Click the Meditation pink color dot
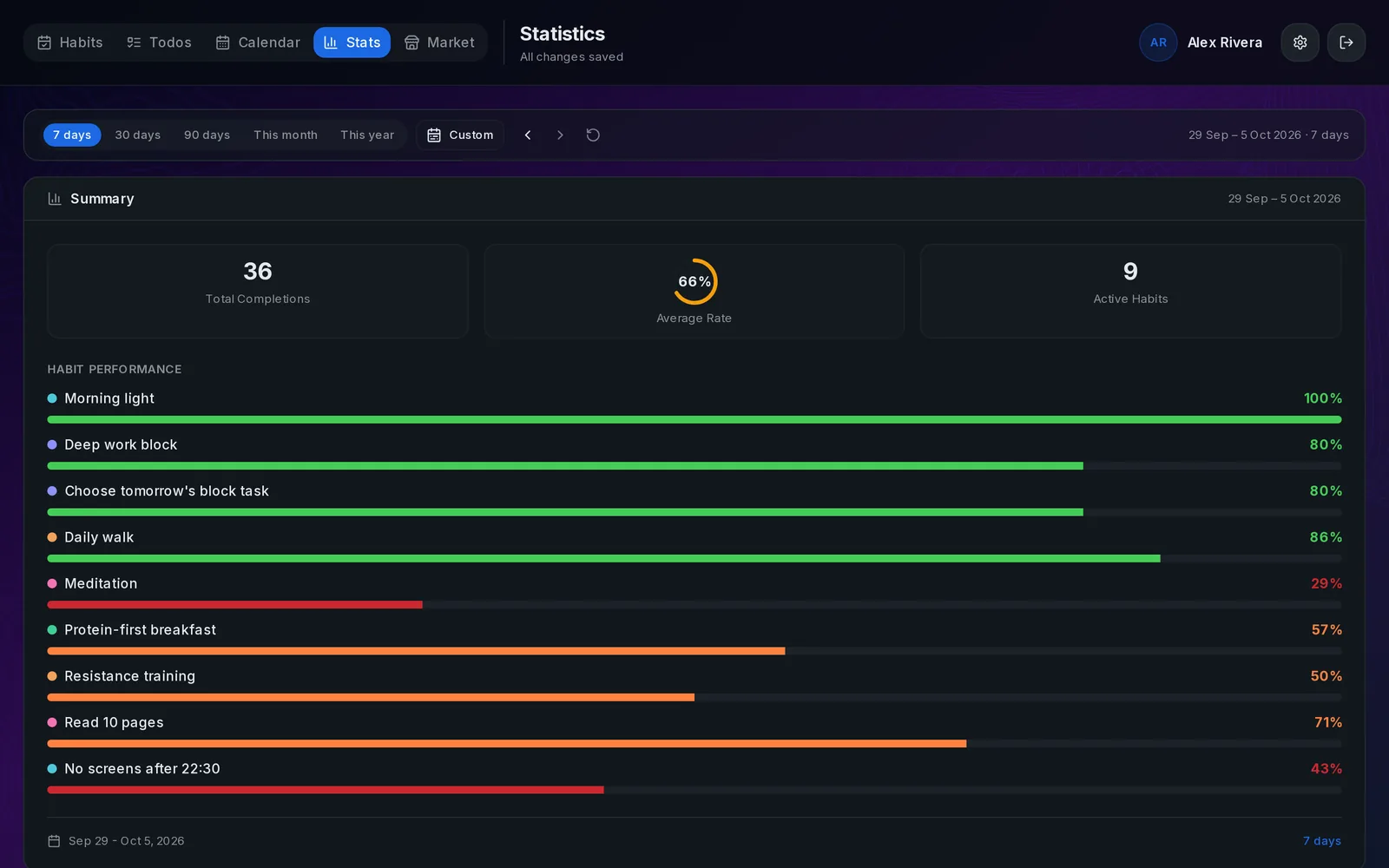The image size is (1389, 868). [x=52, y=583]
